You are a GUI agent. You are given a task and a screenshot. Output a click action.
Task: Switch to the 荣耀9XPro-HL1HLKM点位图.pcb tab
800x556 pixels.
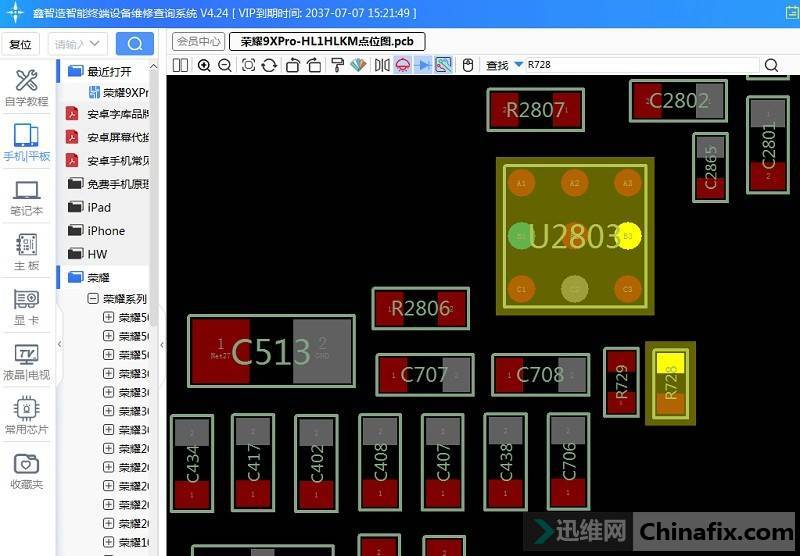pos(327,41)
